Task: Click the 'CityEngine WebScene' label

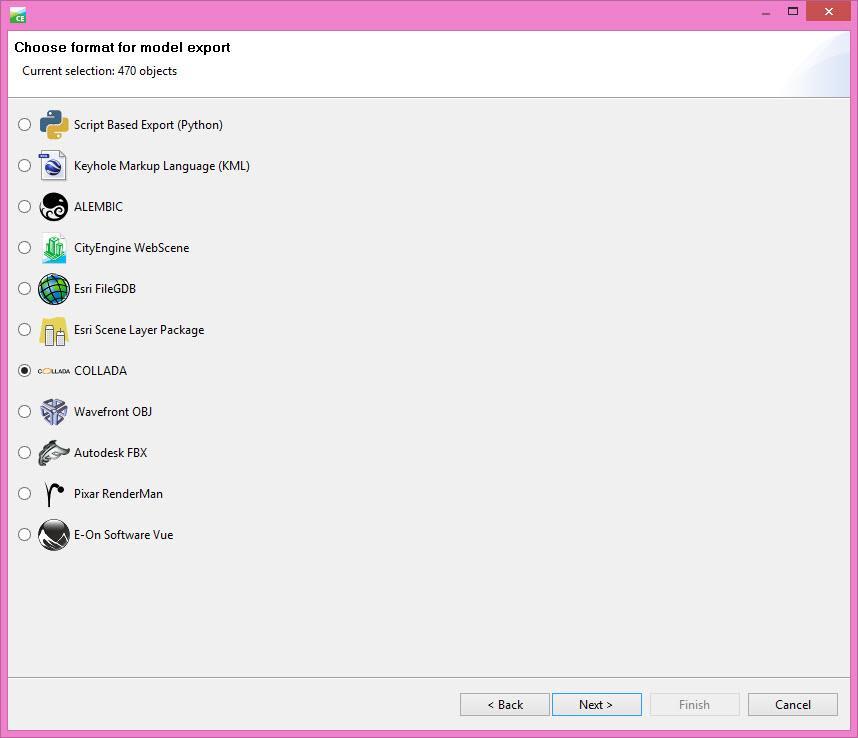Action: coord(132,248)
